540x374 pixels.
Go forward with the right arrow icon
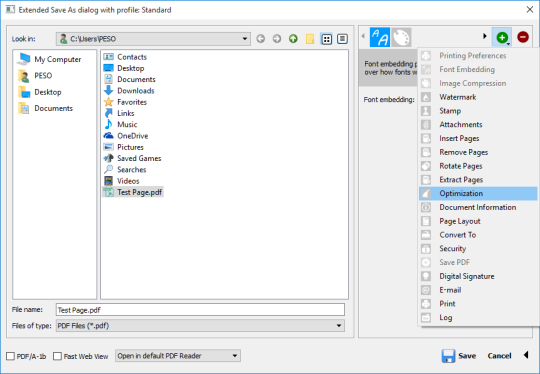[277, 39]
